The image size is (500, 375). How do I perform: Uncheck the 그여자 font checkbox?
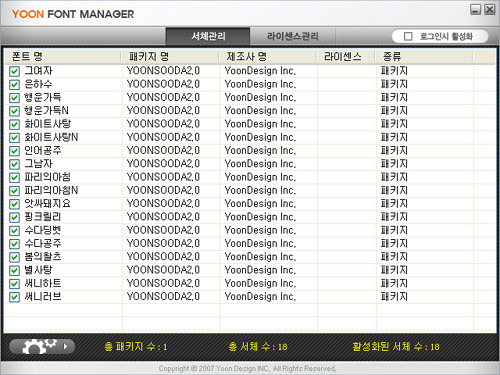(x=14, y=71)
